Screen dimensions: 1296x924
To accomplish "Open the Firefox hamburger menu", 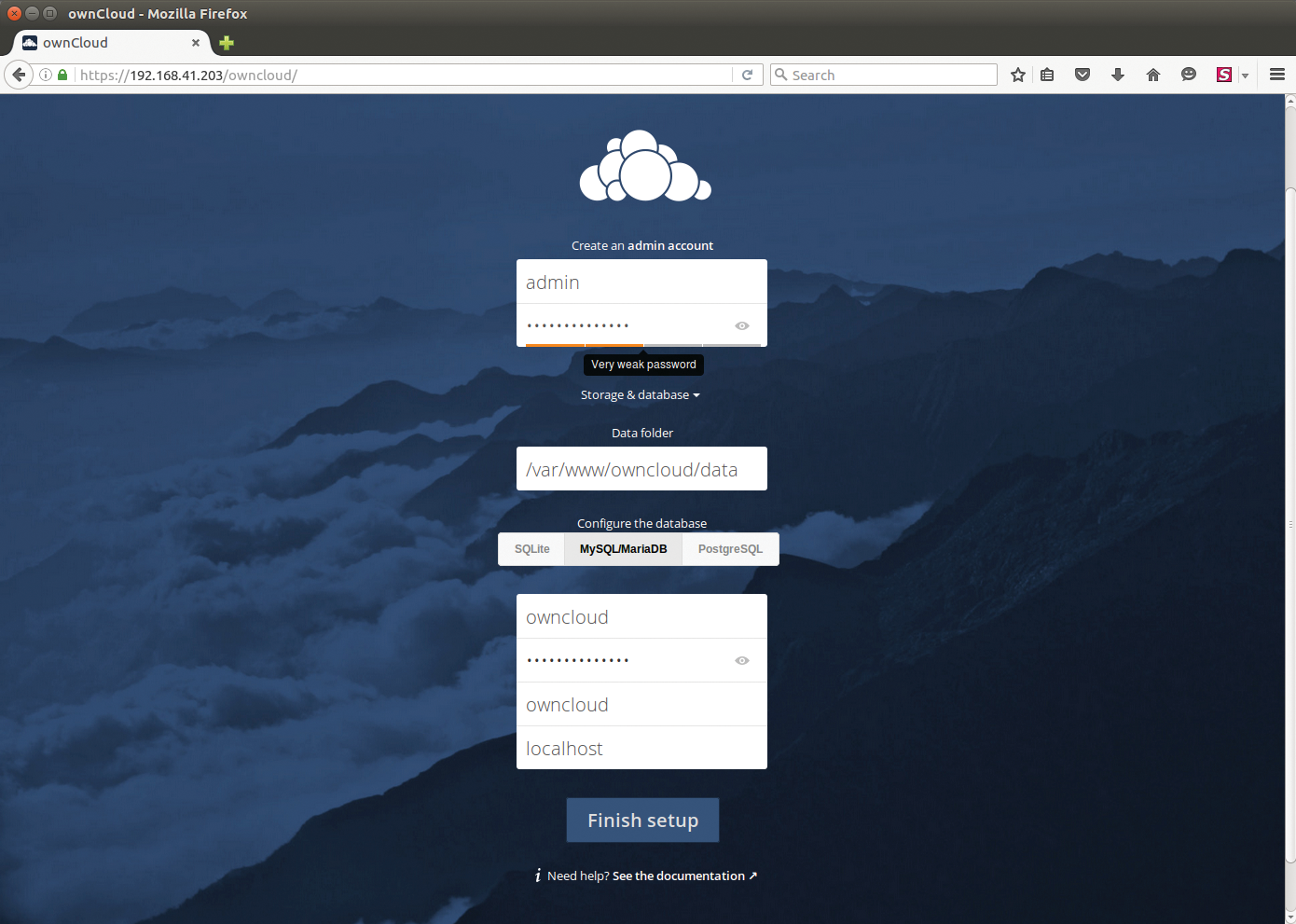I will pos(1276,75).
